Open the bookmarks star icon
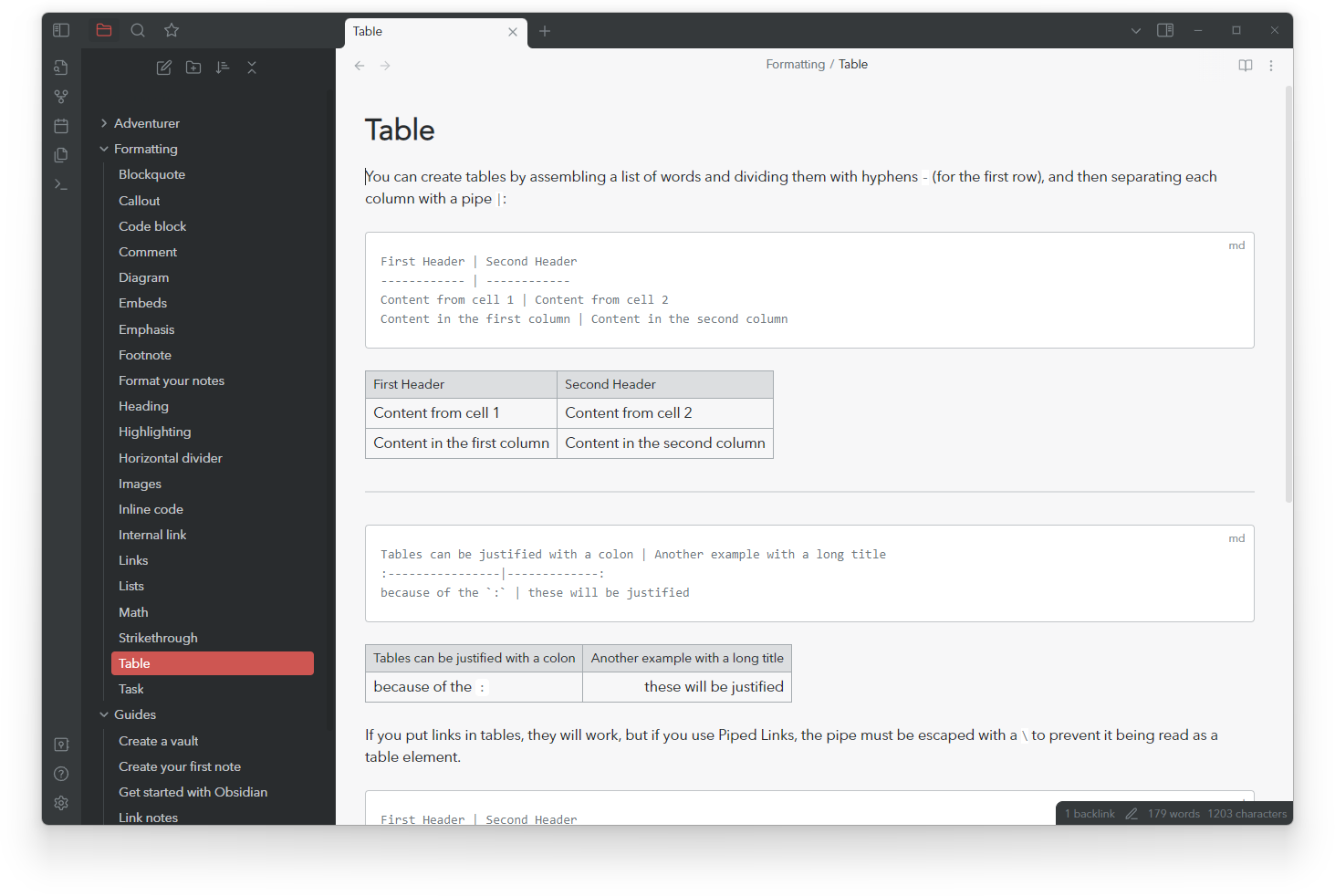The image size is (1335, 896). pos(172,30)
